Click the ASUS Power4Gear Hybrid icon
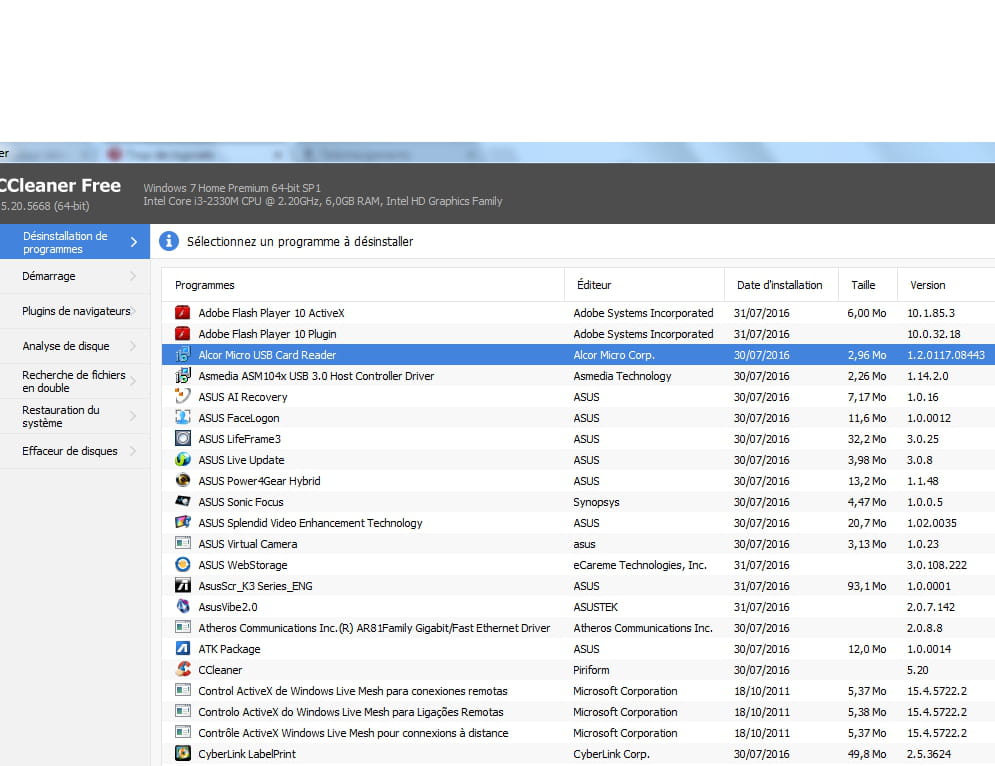The image size is (995, 766). click(183, 480)
